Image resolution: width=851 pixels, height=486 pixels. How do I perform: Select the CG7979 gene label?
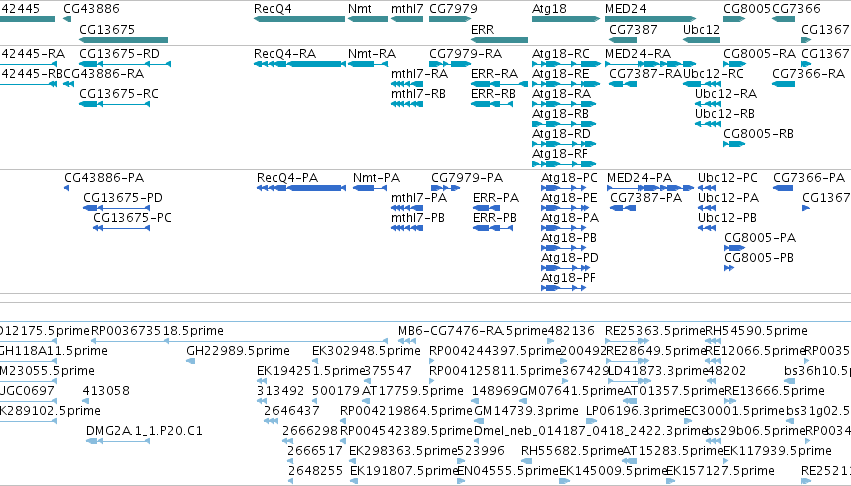[x=453, y=9]
